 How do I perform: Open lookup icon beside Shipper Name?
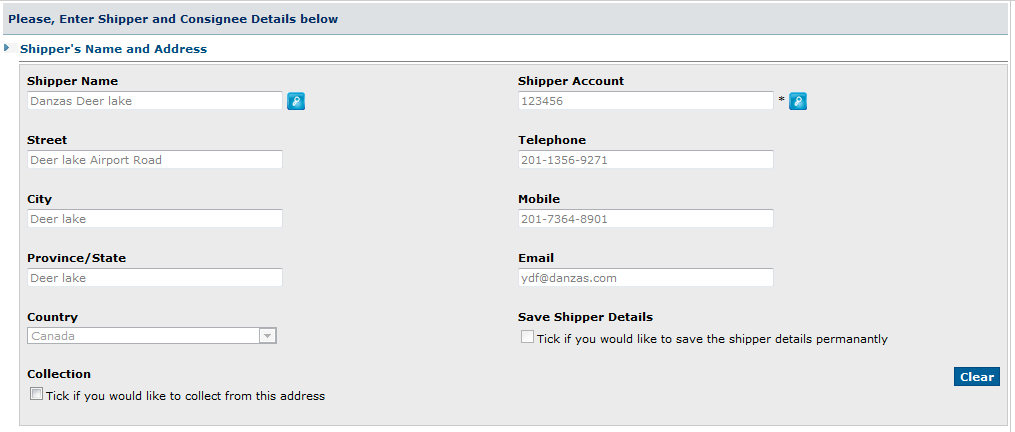point(296,101)
